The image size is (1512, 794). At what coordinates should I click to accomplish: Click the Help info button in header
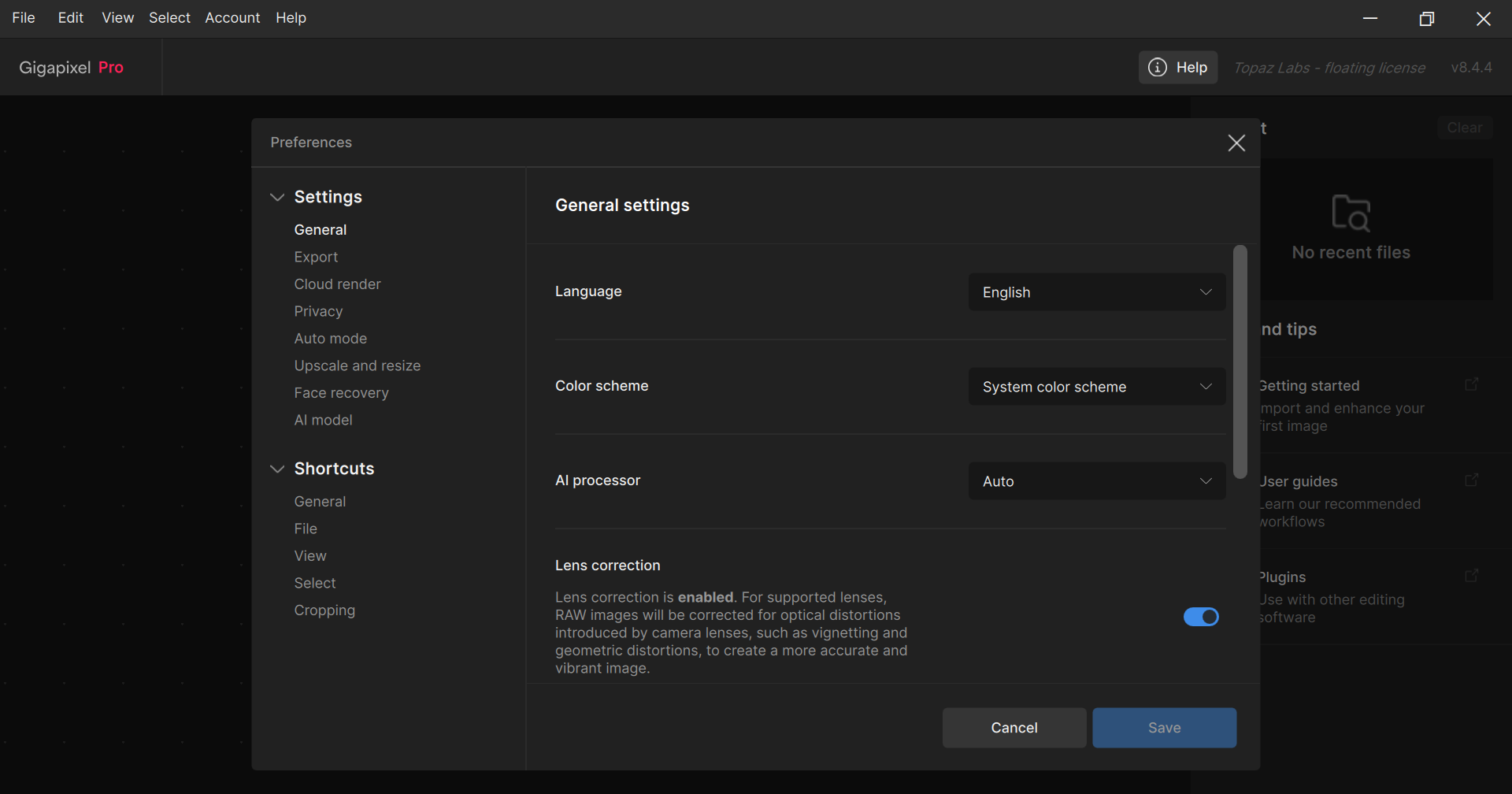(1177, 68)
